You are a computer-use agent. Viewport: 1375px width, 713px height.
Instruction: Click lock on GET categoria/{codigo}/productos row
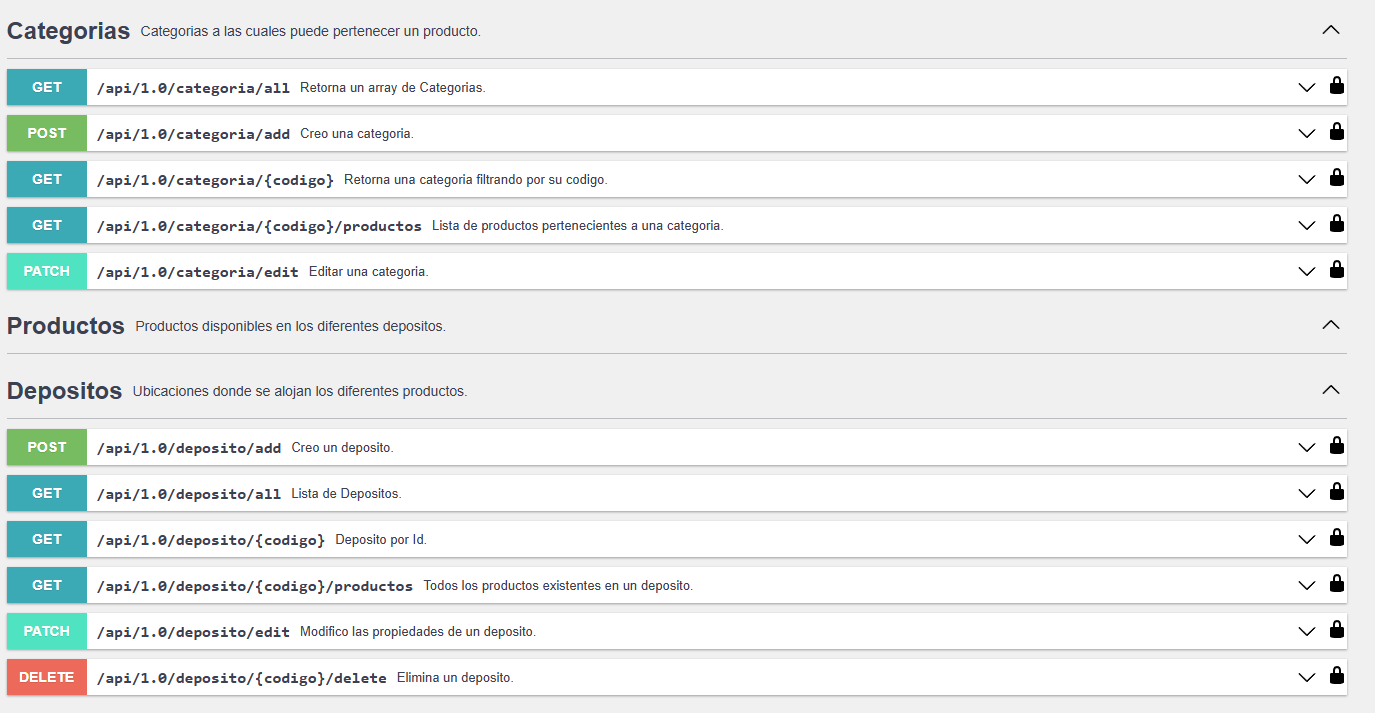tap(1336, 223)
